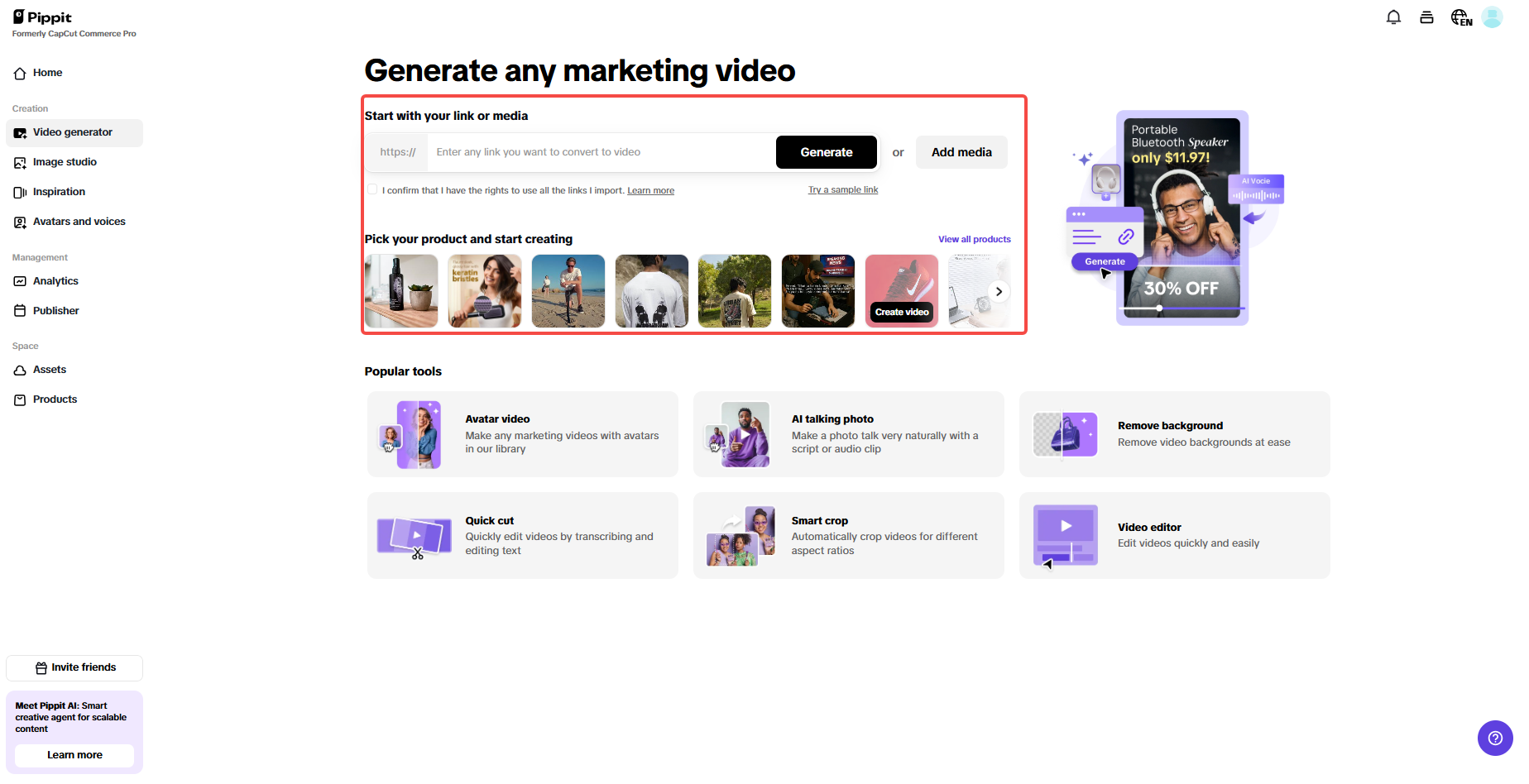Image resolution: width=1529 pixels, height=784 pixels.
Task: Select the white t-shirt back print thumbnail
Action: point(652,291)
